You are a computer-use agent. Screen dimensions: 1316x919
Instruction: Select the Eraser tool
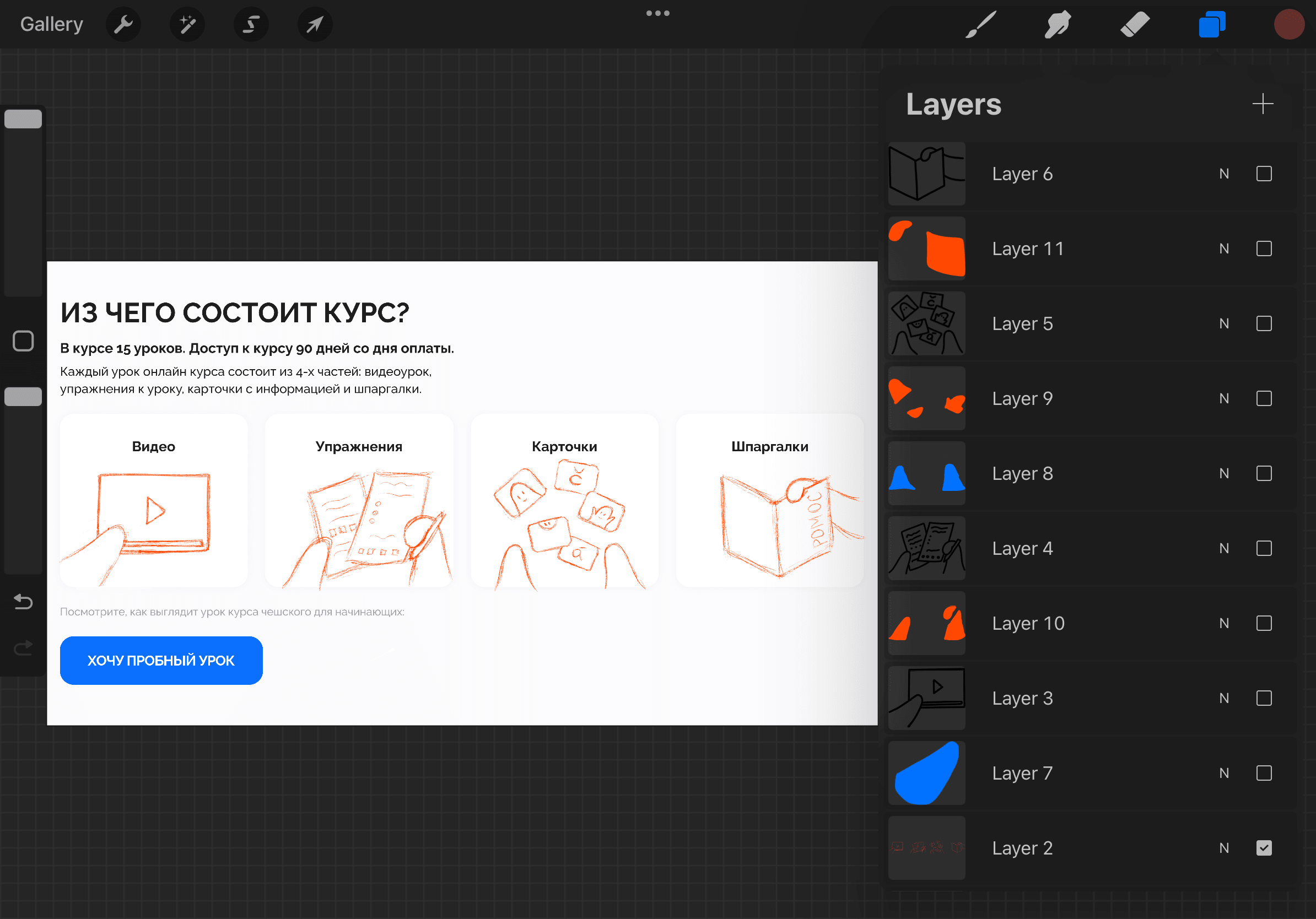point(1135,25)
